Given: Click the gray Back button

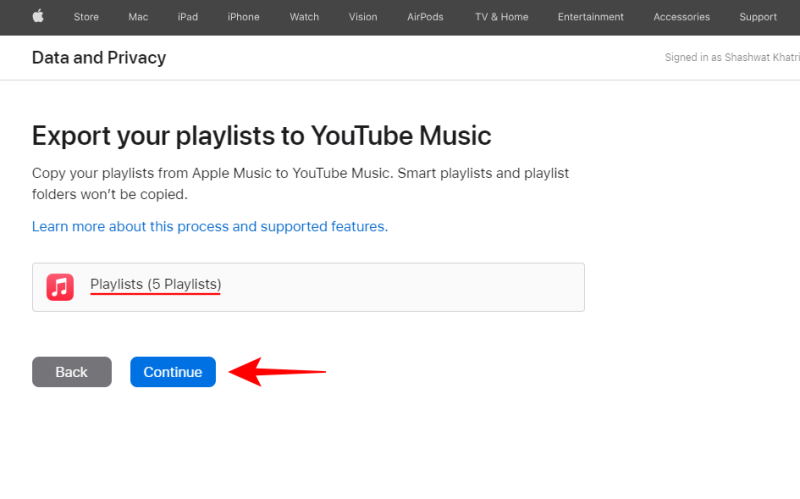Looking at the screenshot, I should (x=72, y=372).
